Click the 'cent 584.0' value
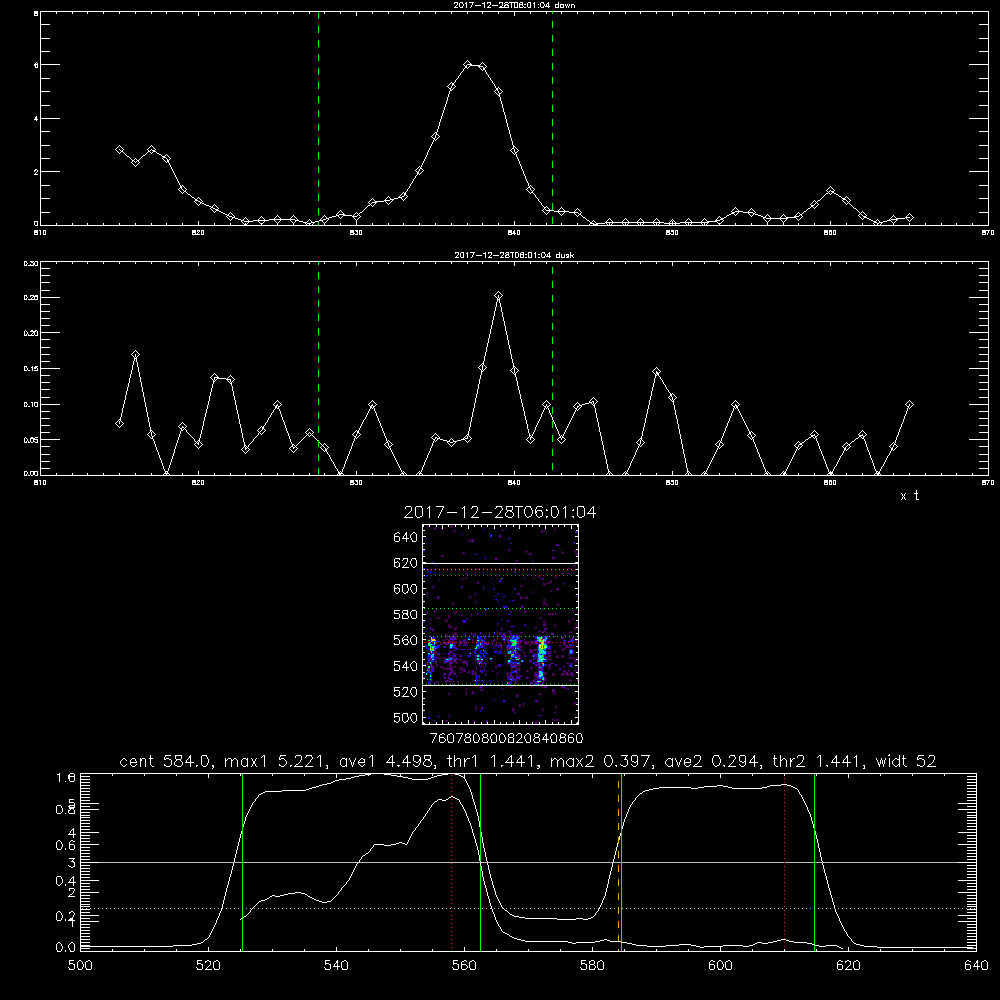 click(165, 761)
